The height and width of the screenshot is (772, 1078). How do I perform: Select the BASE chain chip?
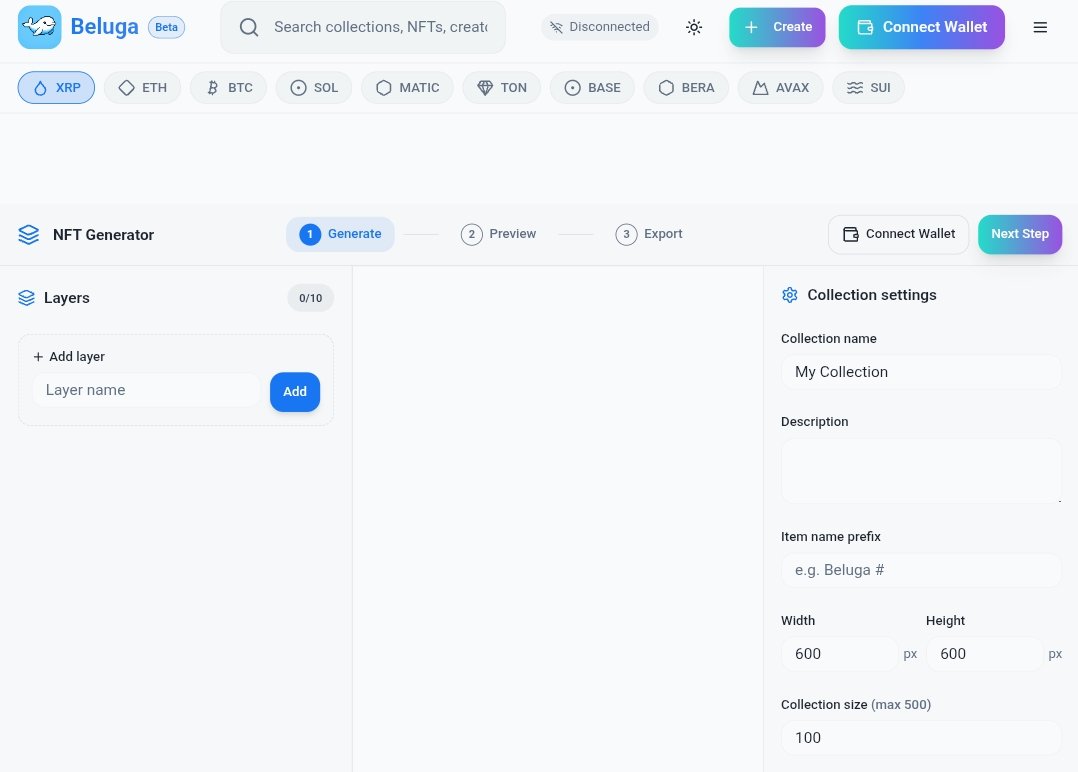[592, 88]
